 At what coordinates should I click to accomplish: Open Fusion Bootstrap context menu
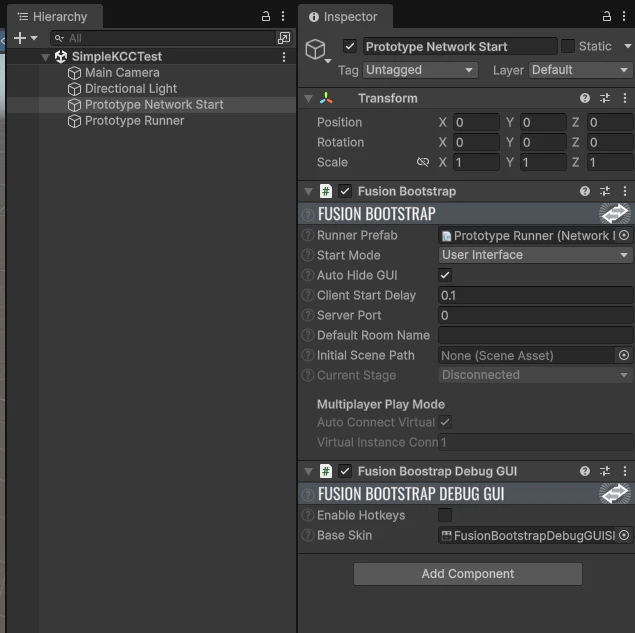click(x=624, y=191)
